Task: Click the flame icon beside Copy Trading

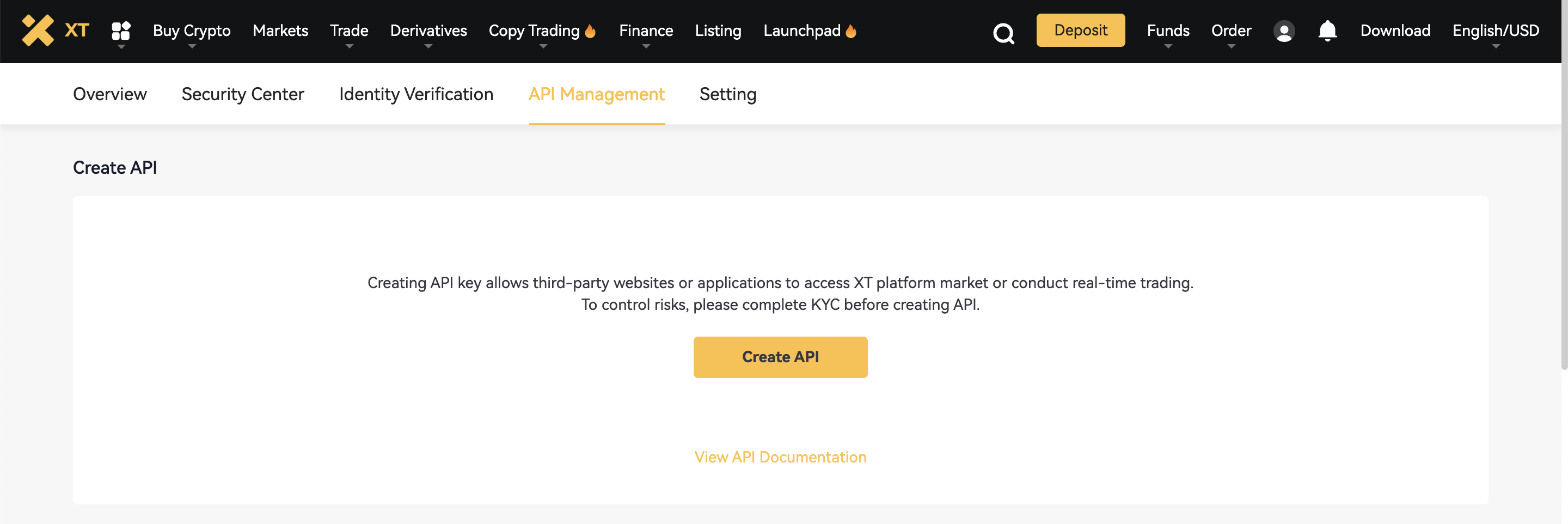Action: click(590, 31)
